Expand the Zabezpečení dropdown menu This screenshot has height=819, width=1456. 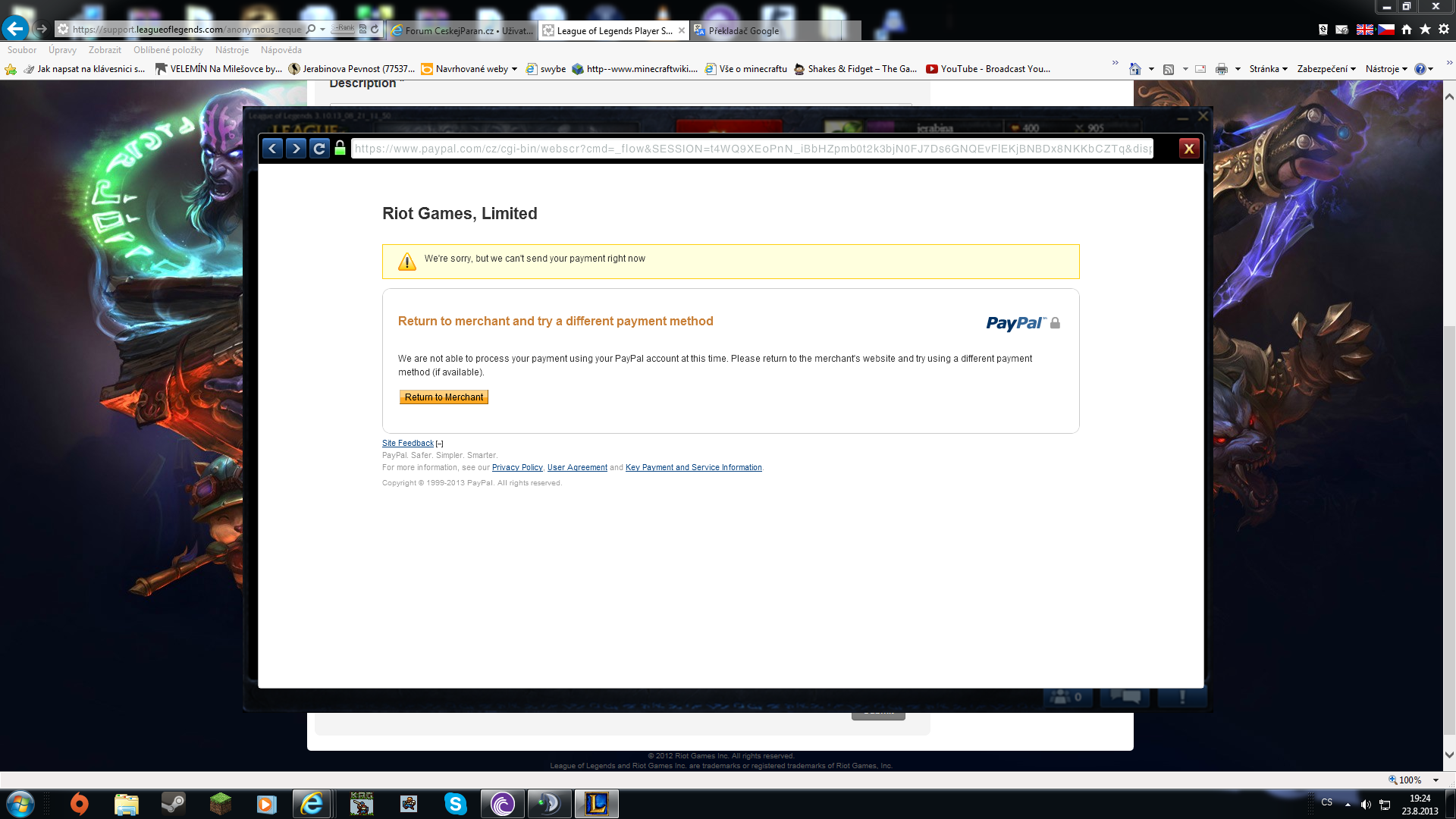click(x=1326, y=69)
